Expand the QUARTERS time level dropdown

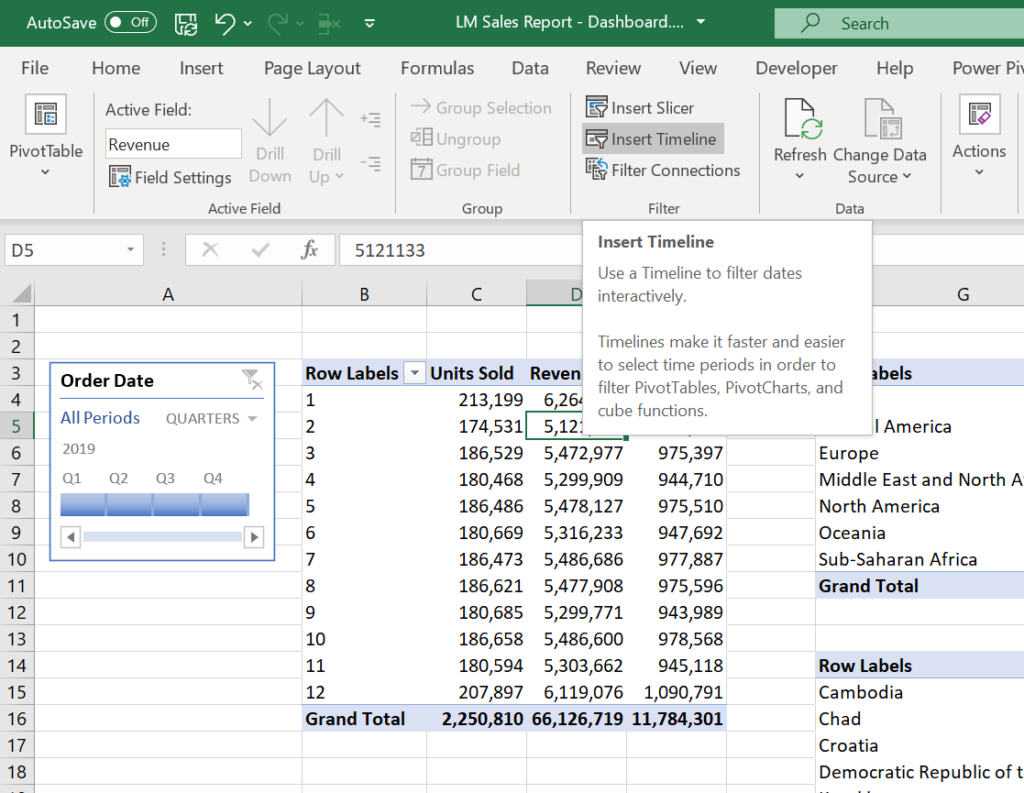(211, 419)
